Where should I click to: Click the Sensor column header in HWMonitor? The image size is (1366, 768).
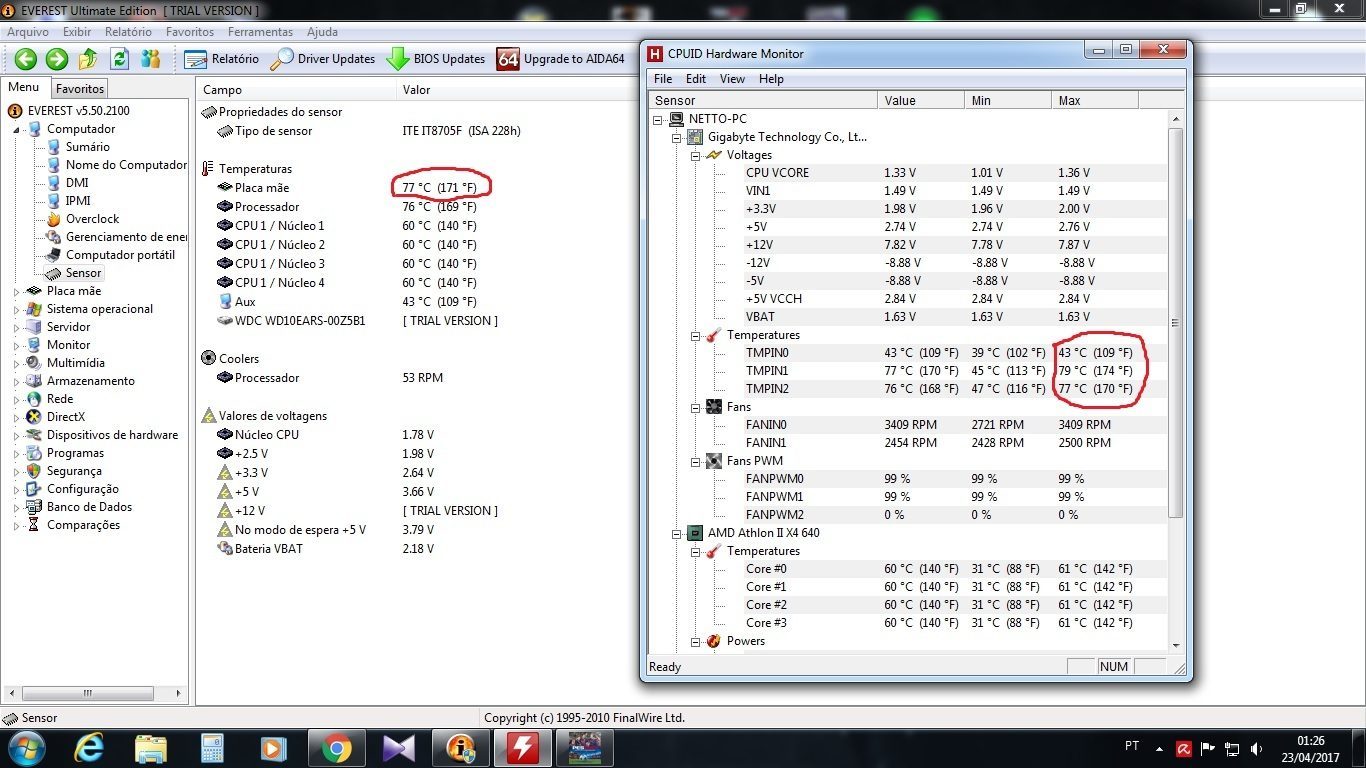[x=763, y=101]
